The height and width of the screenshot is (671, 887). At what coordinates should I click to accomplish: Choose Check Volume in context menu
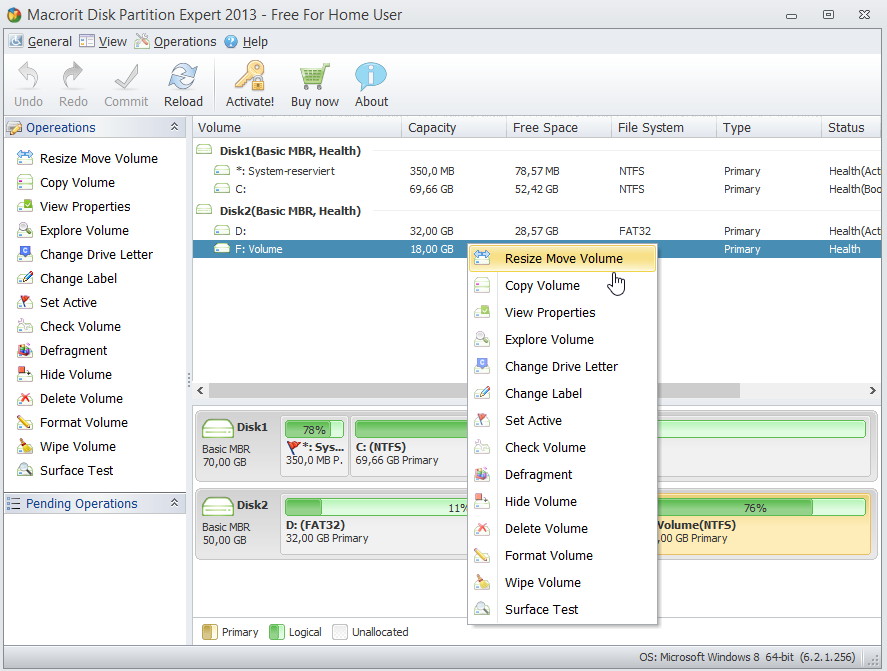coord(563,448)
